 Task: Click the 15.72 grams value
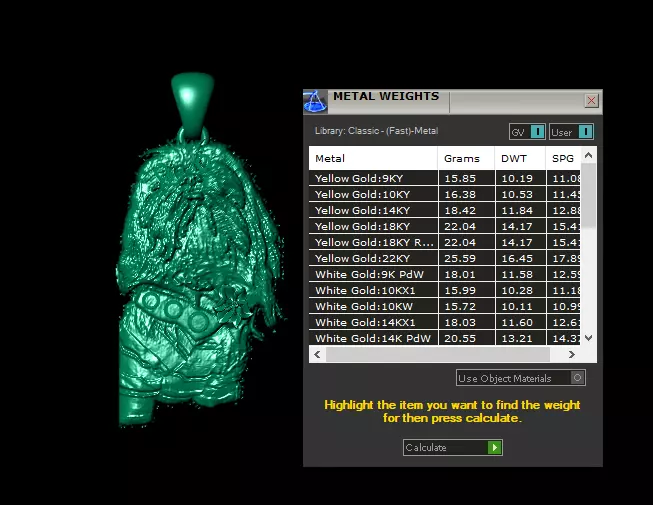[460, 306]
